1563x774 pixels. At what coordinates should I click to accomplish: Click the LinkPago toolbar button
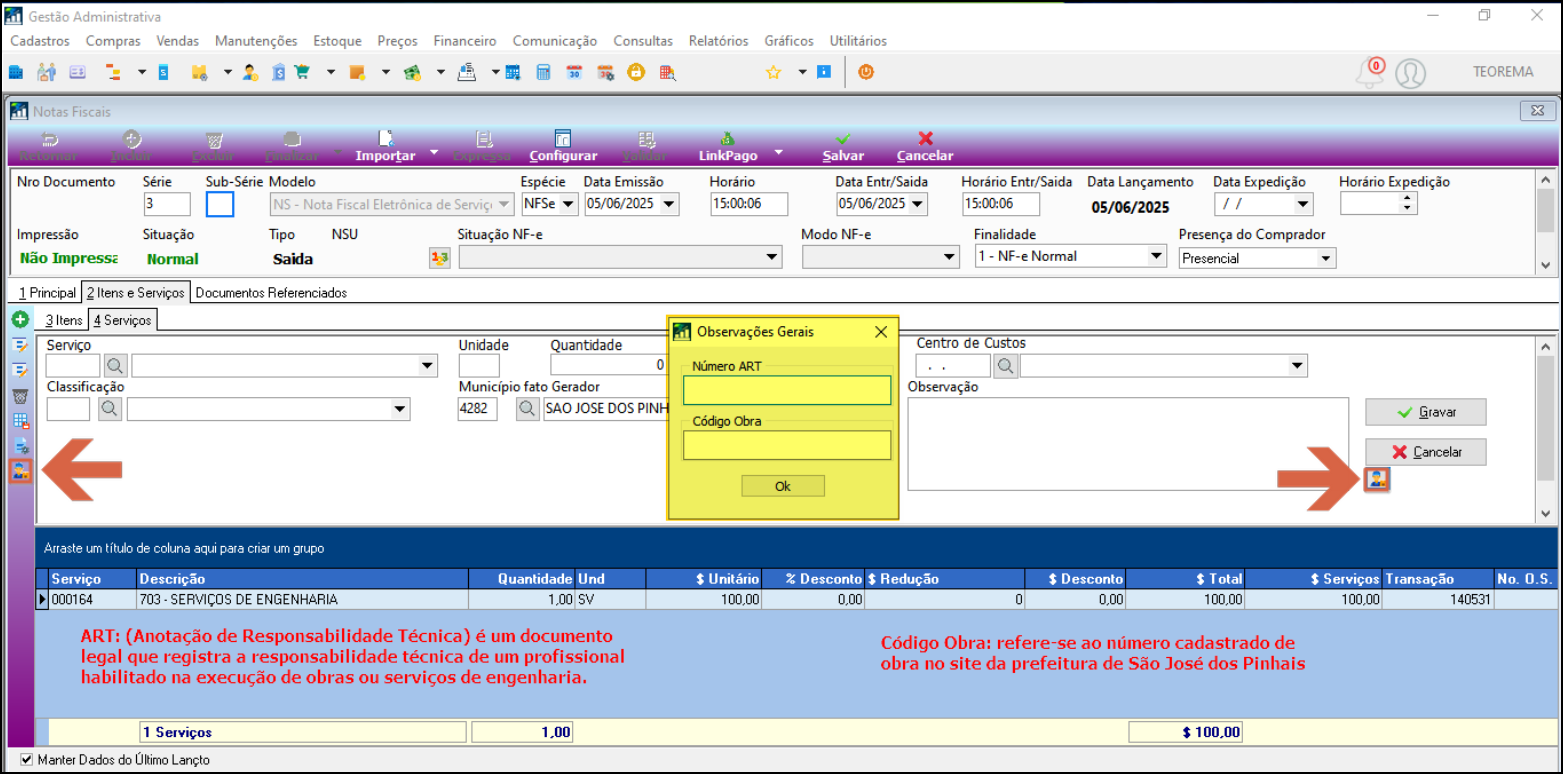(x=728, y=146)
